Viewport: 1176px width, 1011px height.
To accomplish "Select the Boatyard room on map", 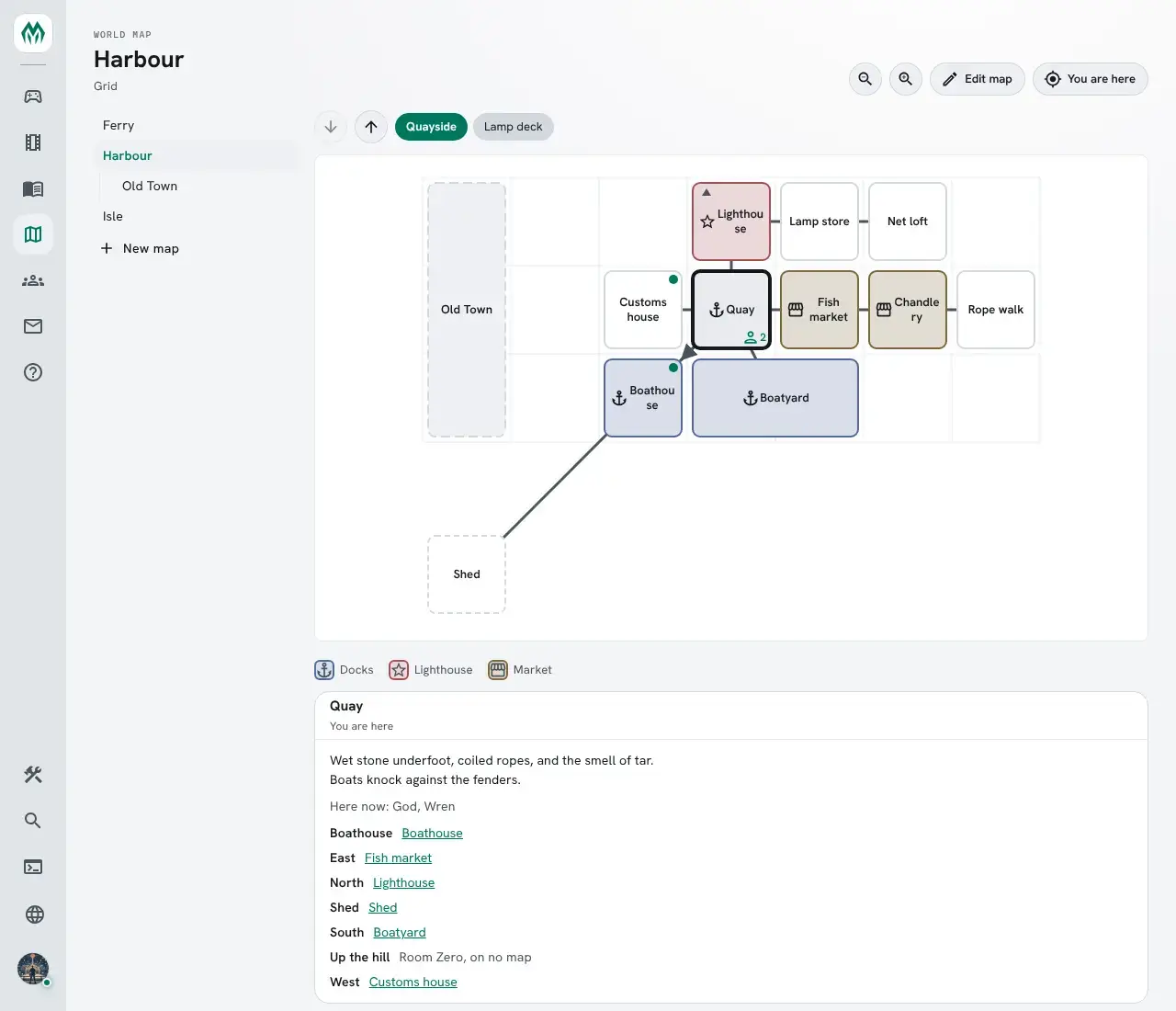I will [x=775, y=398].
